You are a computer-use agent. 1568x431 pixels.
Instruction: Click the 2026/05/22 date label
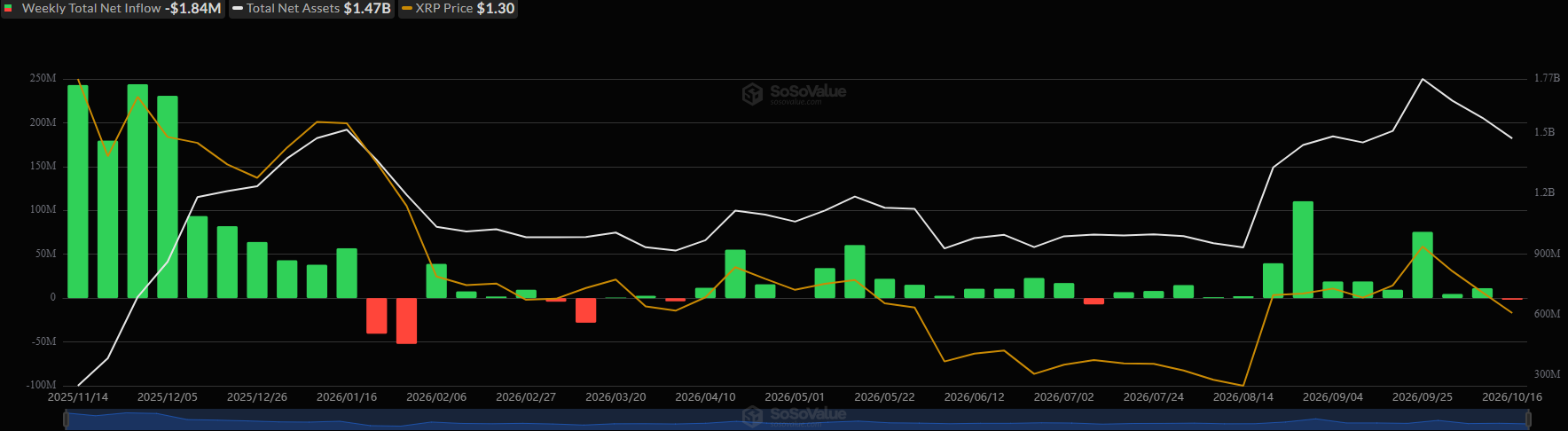click(884, 397)
